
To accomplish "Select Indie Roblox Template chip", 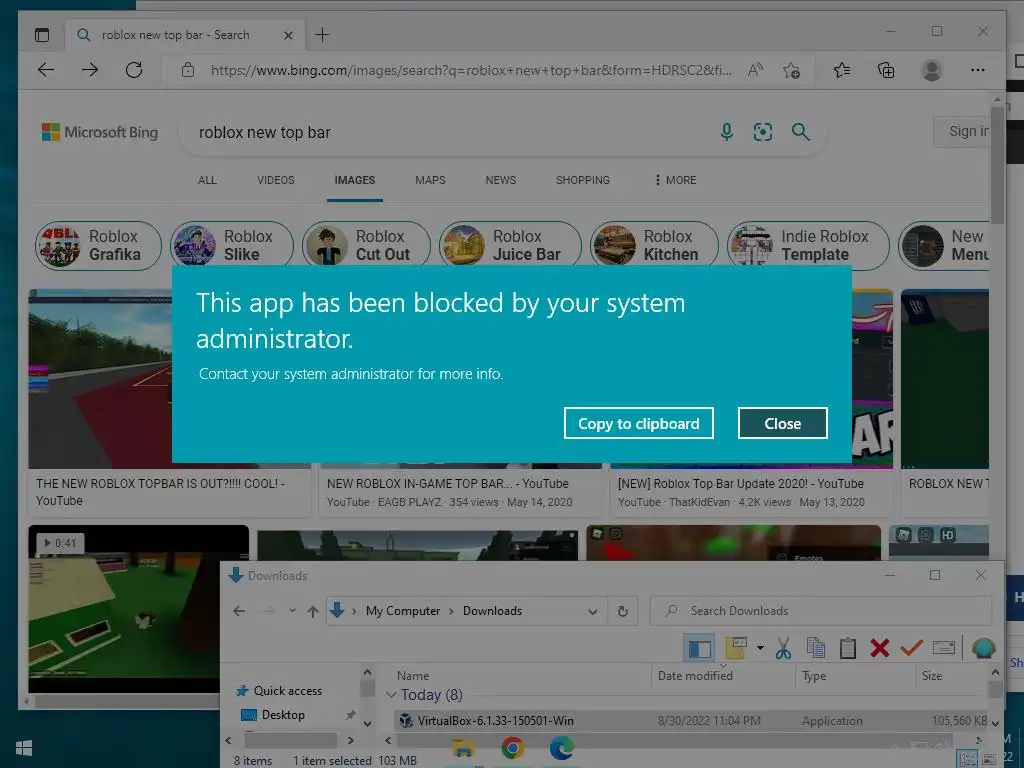I will point(808,246).
